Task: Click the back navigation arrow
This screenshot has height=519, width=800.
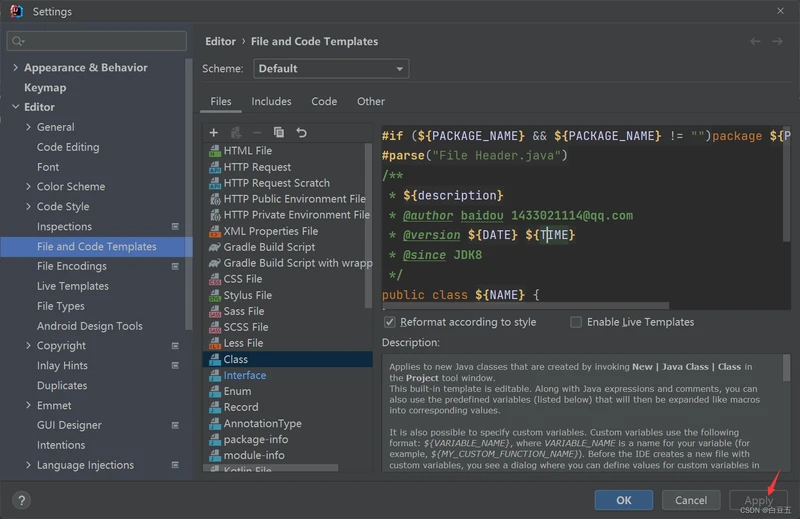Action: 755,41
